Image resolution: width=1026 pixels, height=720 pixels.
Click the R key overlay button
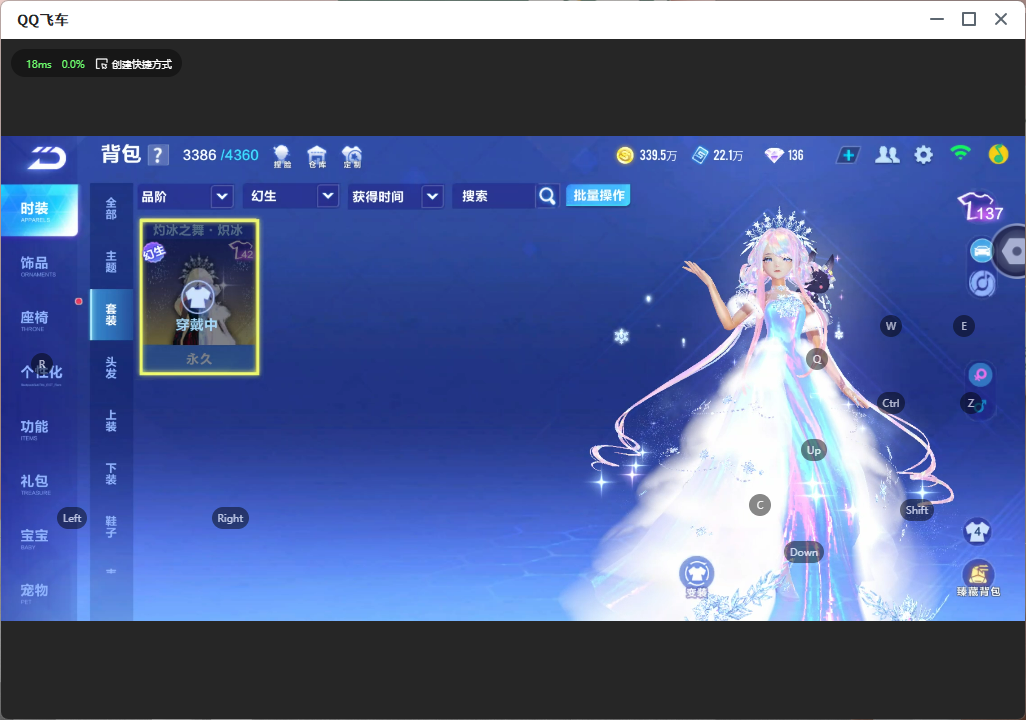pos(42,364)
